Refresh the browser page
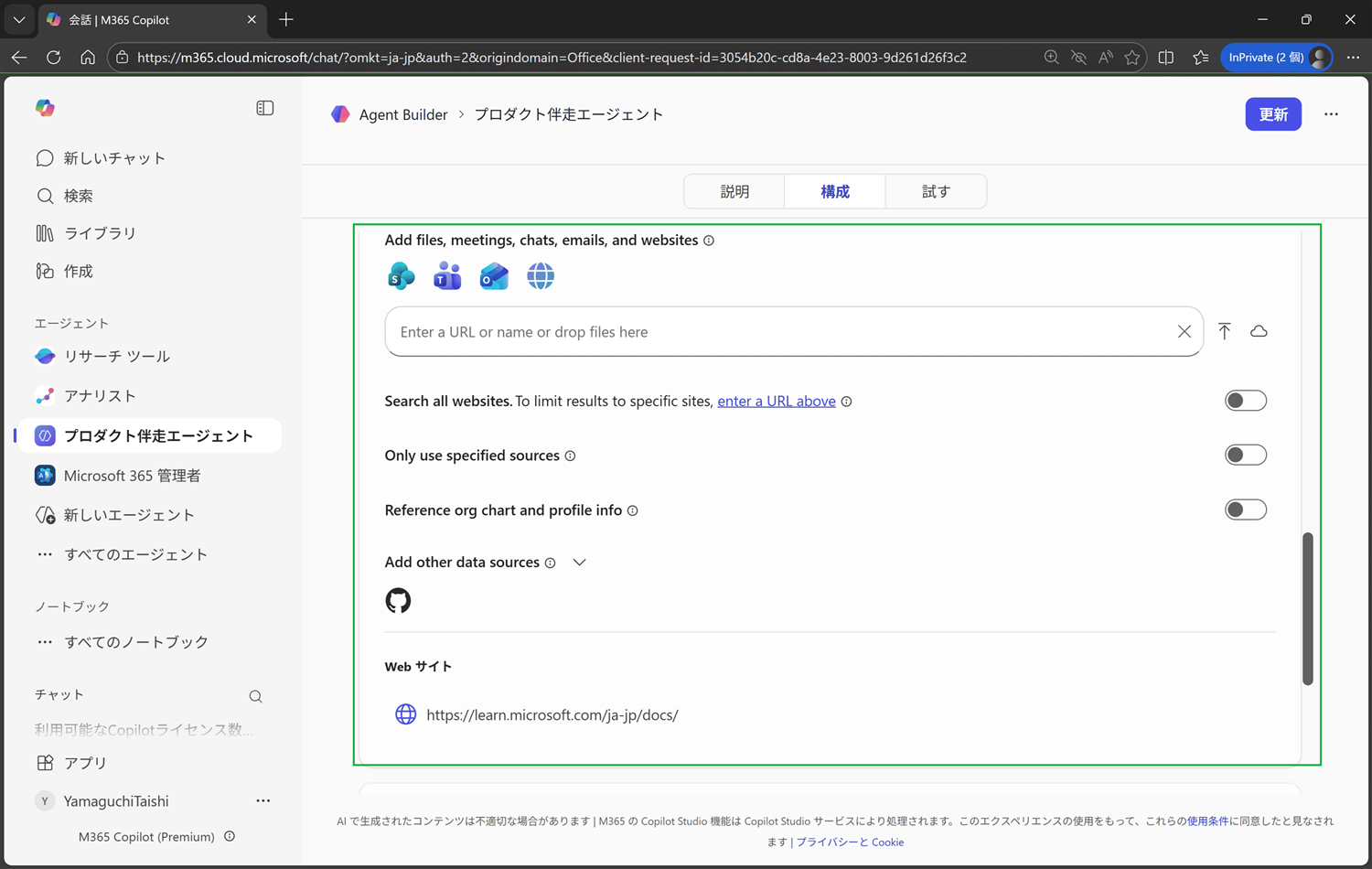Image resolution: width=1372 pixels, height=869 pixels. click(53, 57)
